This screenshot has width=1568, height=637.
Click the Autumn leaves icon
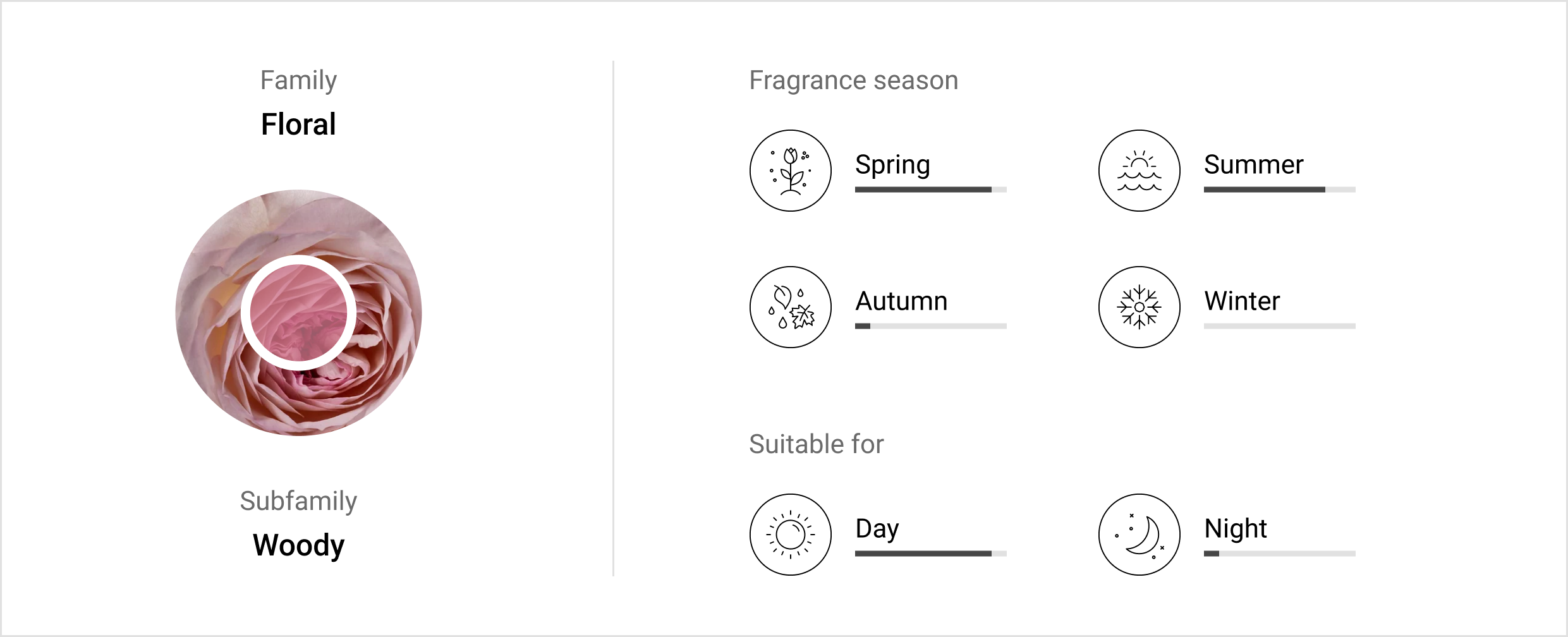tap(790, 307)
